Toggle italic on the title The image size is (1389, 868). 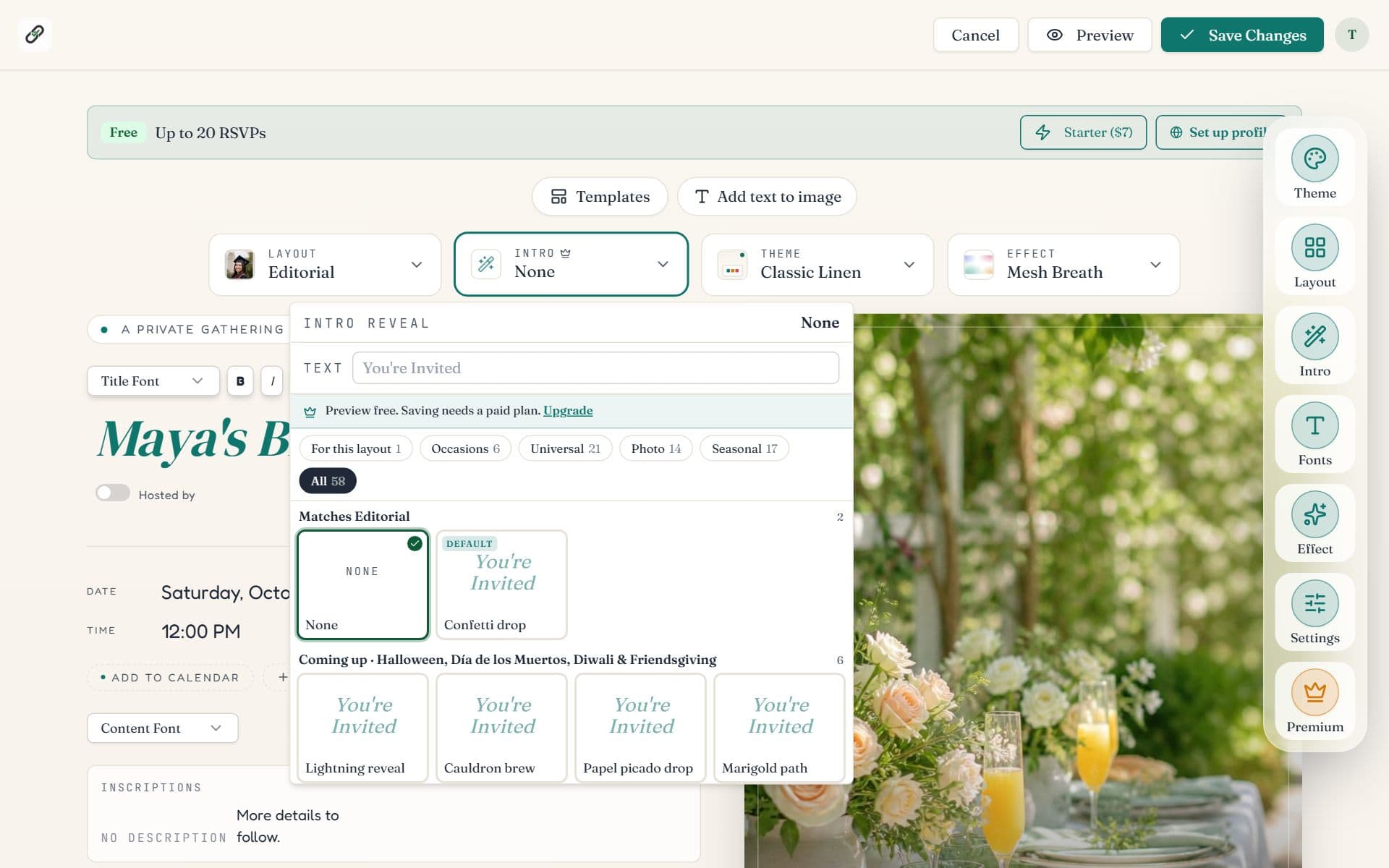pyautogui.click(x=272, y=381)
